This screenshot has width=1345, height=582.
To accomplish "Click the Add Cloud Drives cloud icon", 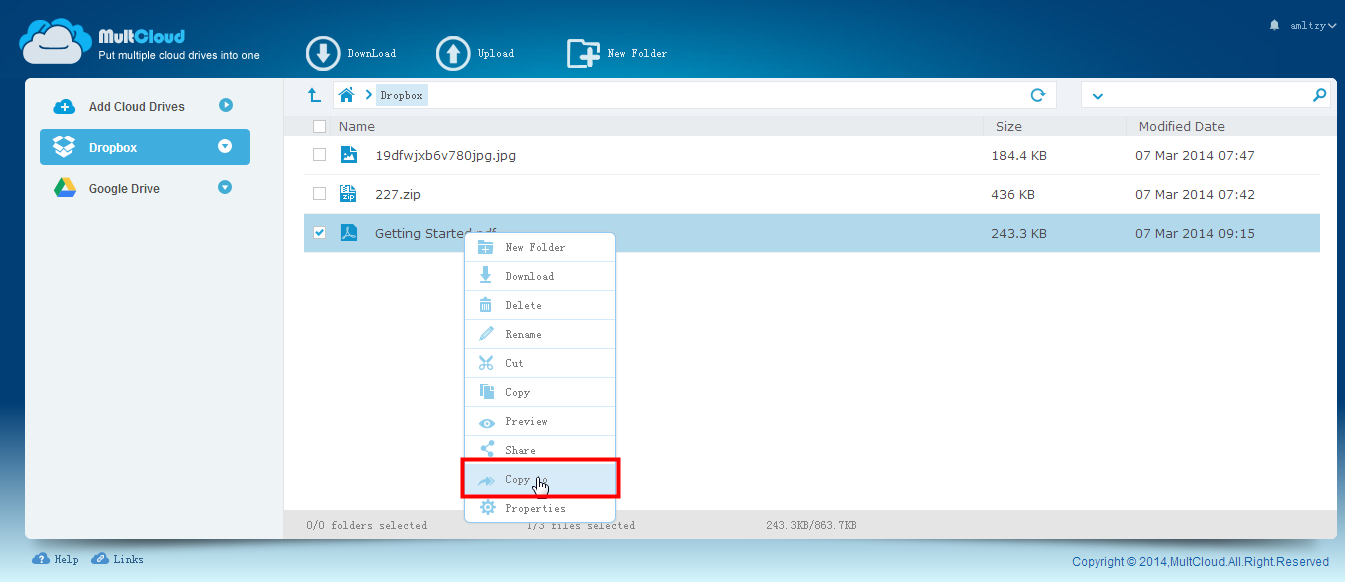I will pyautogui.click(x=64, y=106).
